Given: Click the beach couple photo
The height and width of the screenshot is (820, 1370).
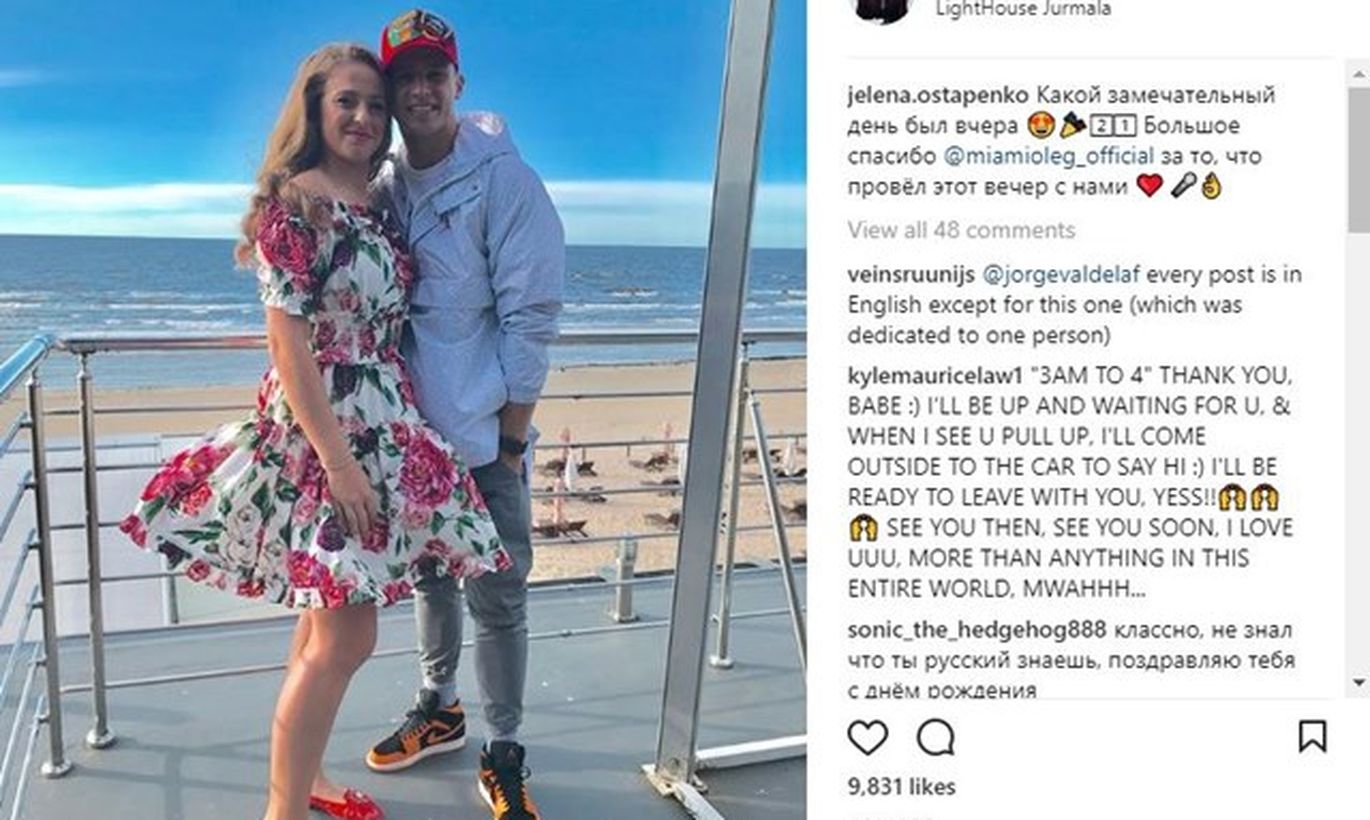Looking at the screenshot, I should [x=403, y=410].
